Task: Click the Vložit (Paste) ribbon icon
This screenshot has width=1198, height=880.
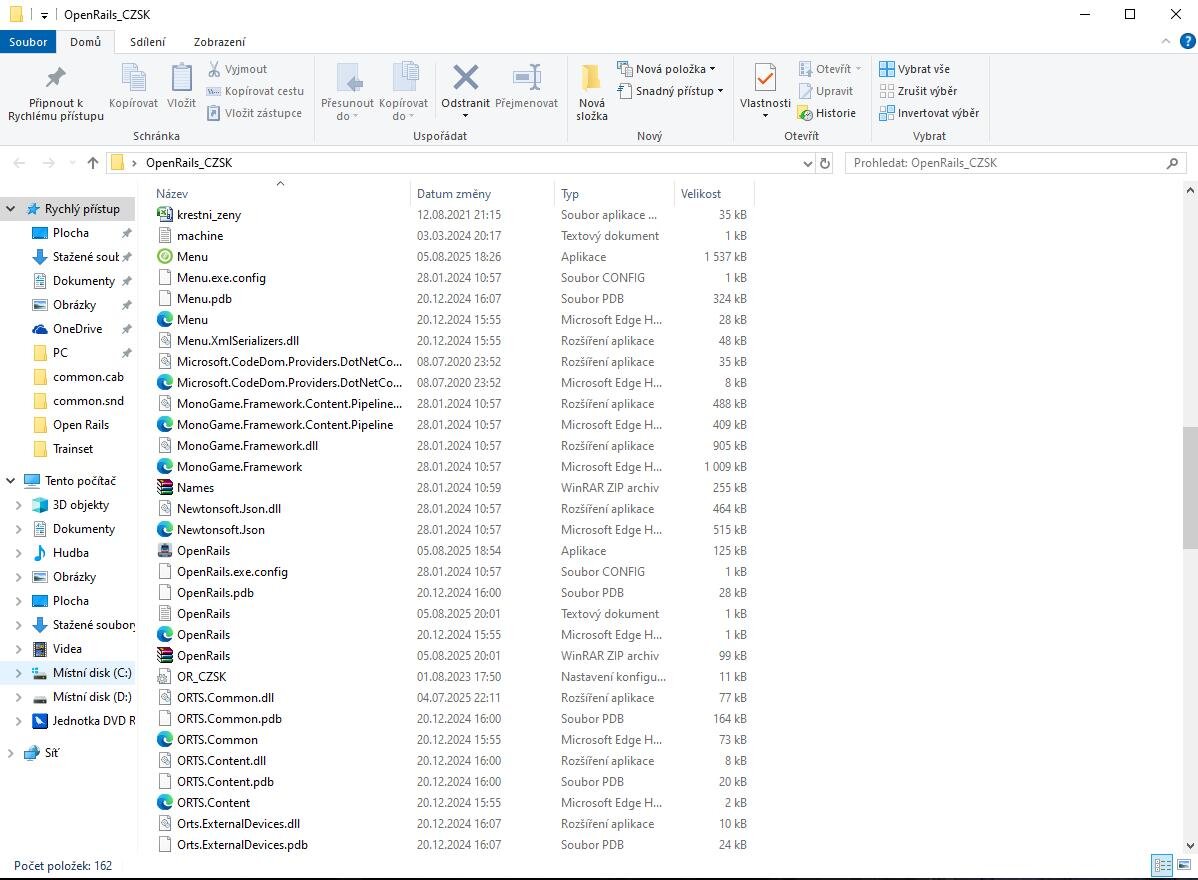Action: point(181,79)
